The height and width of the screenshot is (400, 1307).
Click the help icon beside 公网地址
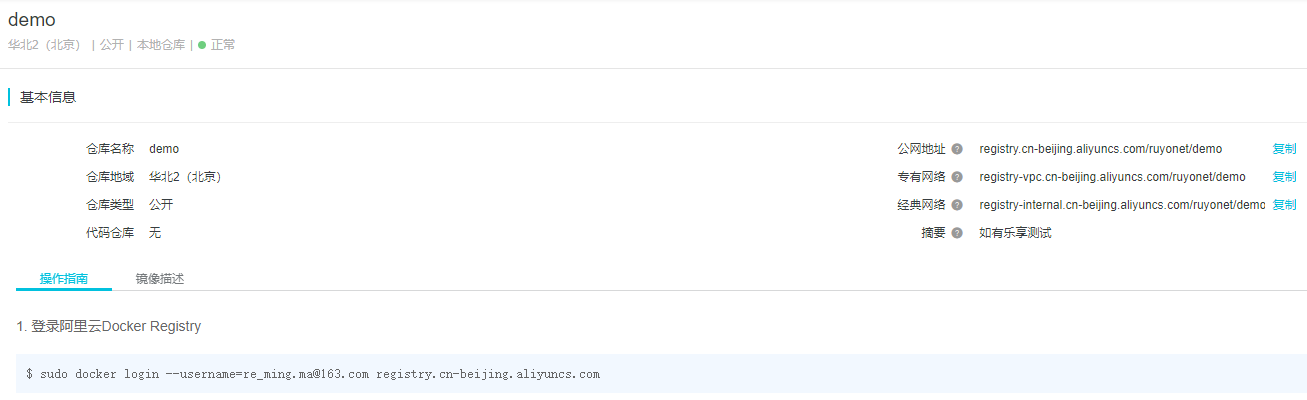[957, 149]
